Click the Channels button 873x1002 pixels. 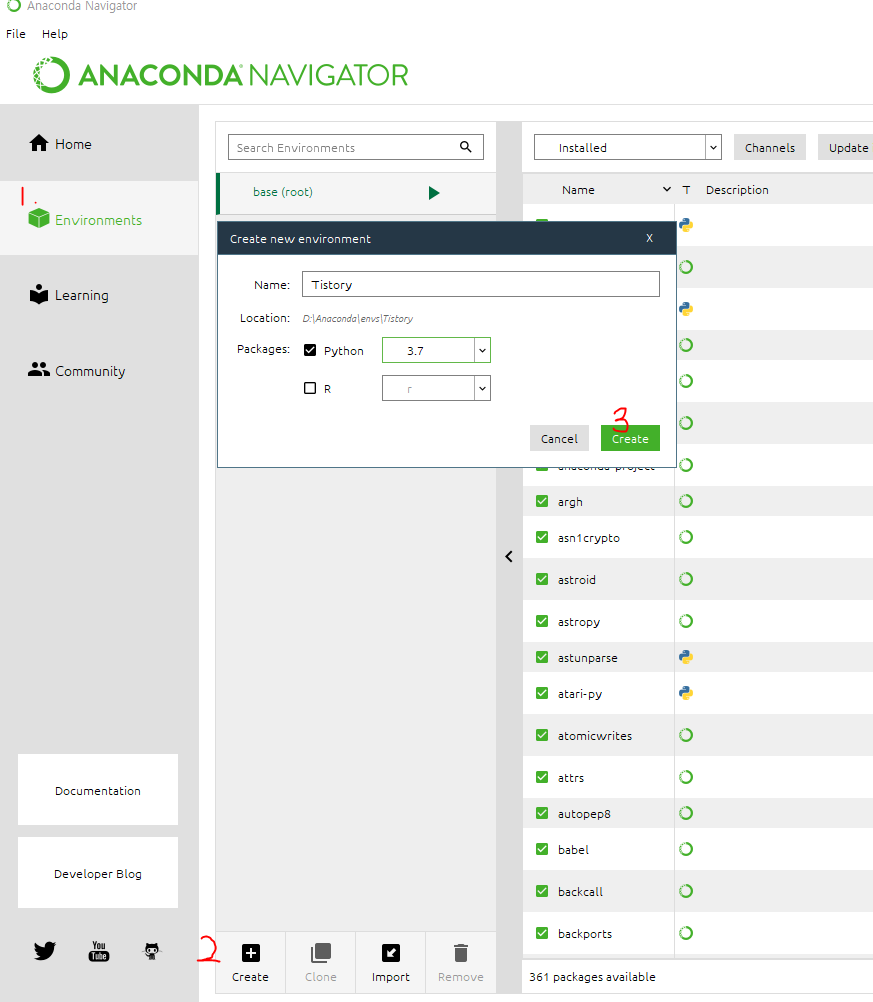[x=769, y=147]
